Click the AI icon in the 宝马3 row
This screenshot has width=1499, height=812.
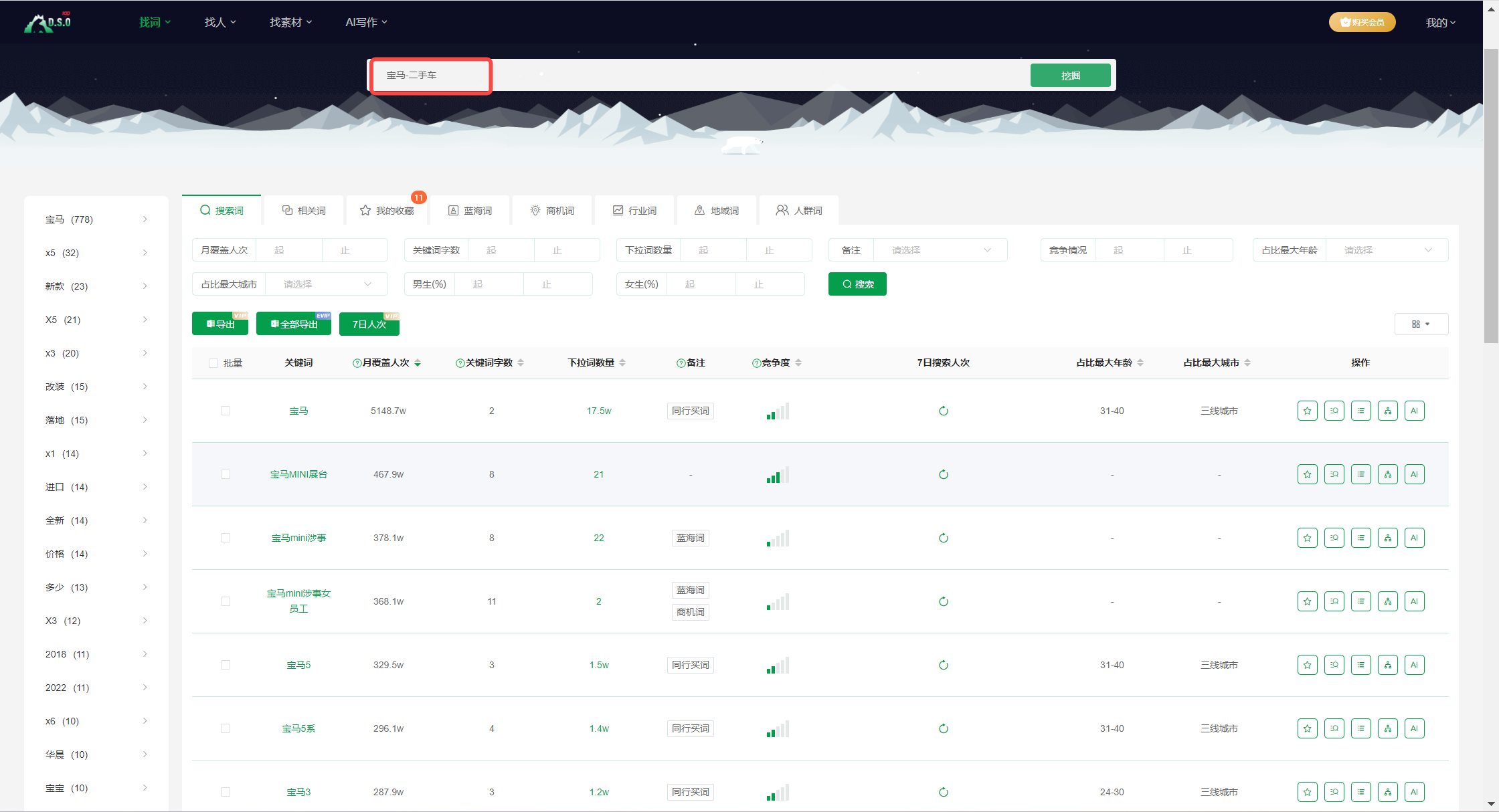[1414, 792]
